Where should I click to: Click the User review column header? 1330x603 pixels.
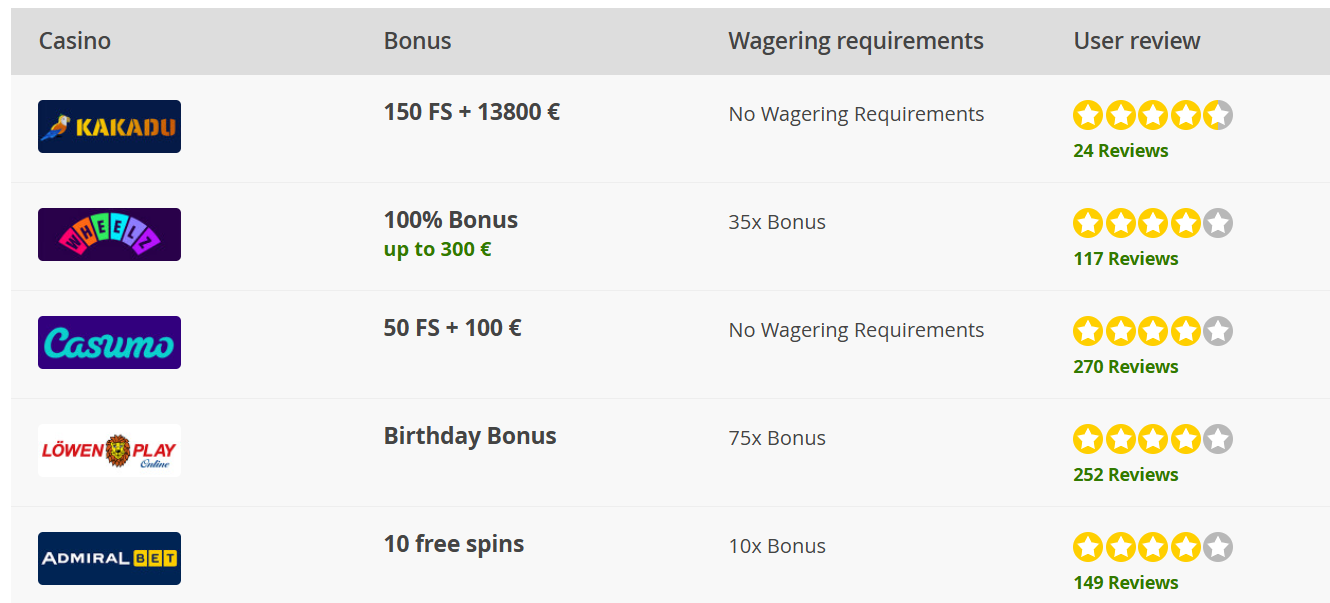tap(1137, 41)
